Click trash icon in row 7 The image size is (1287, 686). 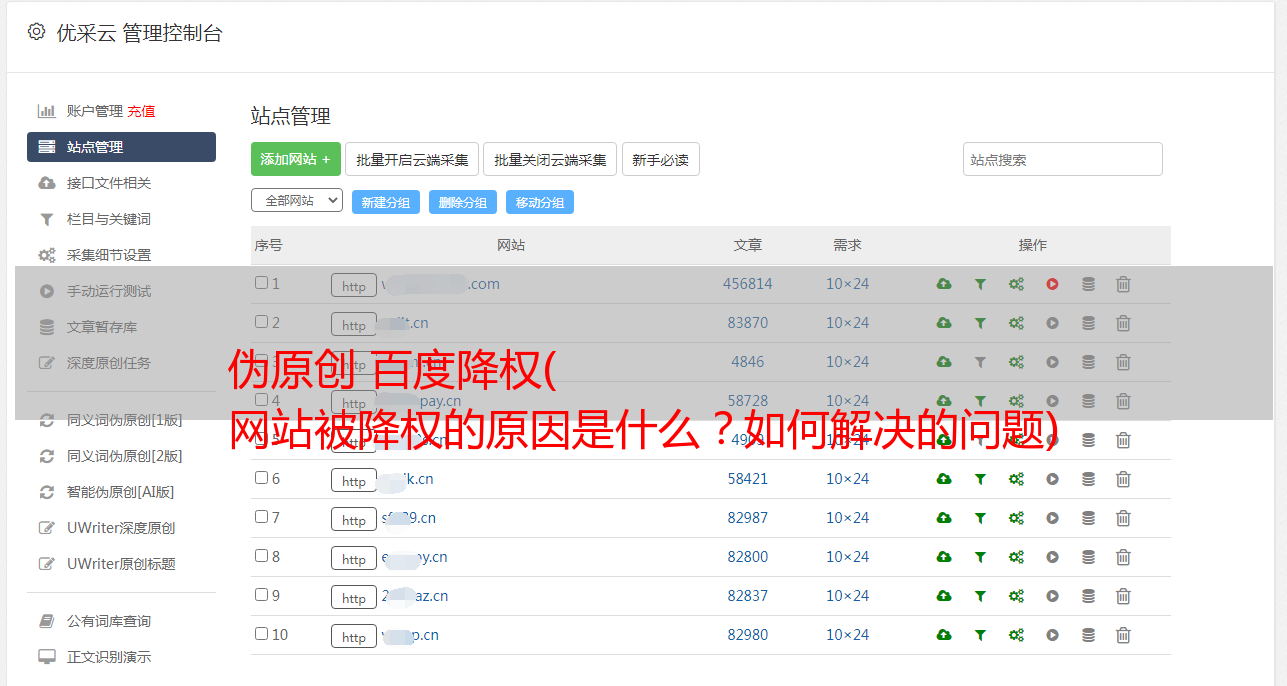pos(1123,518)
